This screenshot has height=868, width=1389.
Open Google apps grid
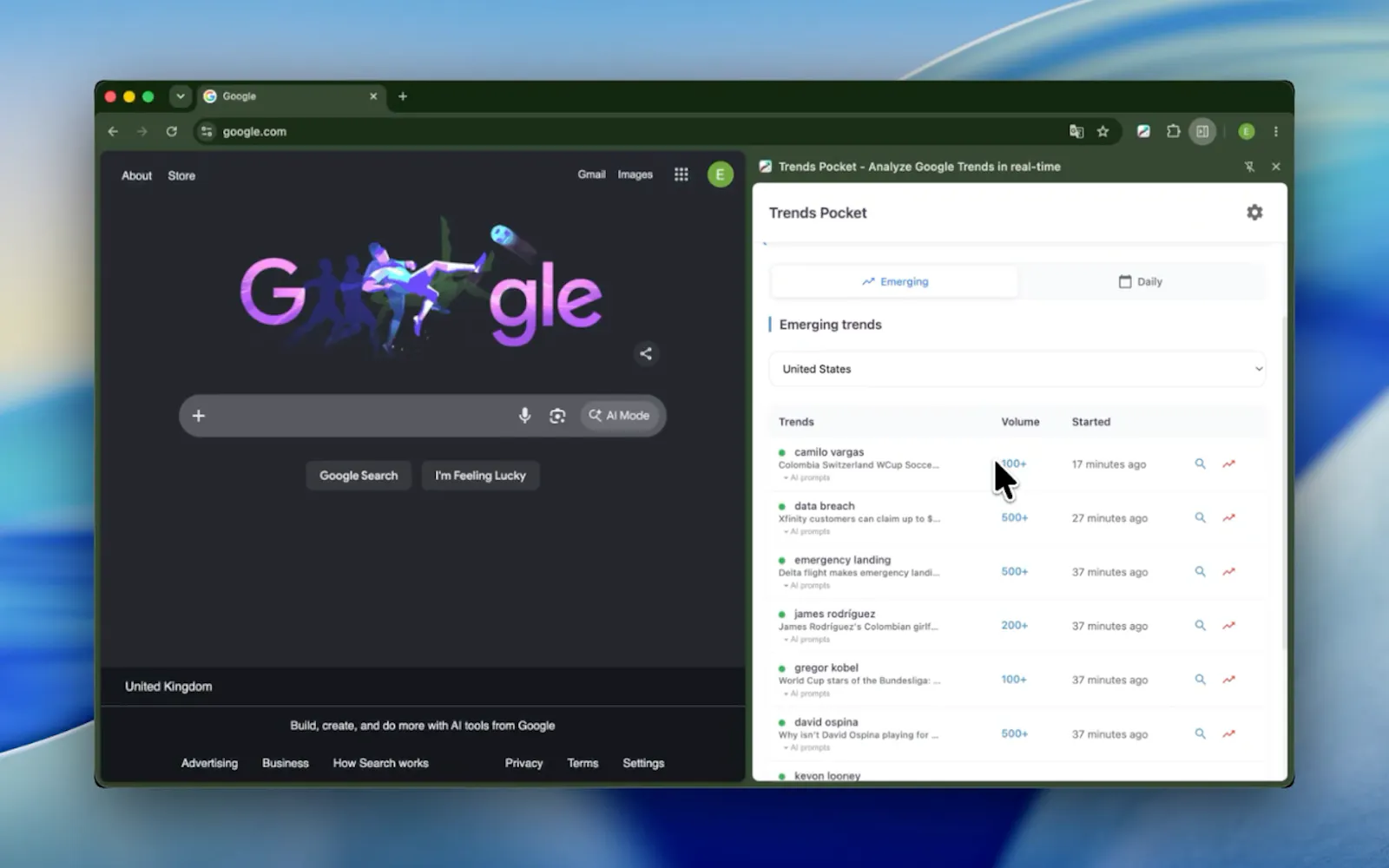tap(681, 174)
